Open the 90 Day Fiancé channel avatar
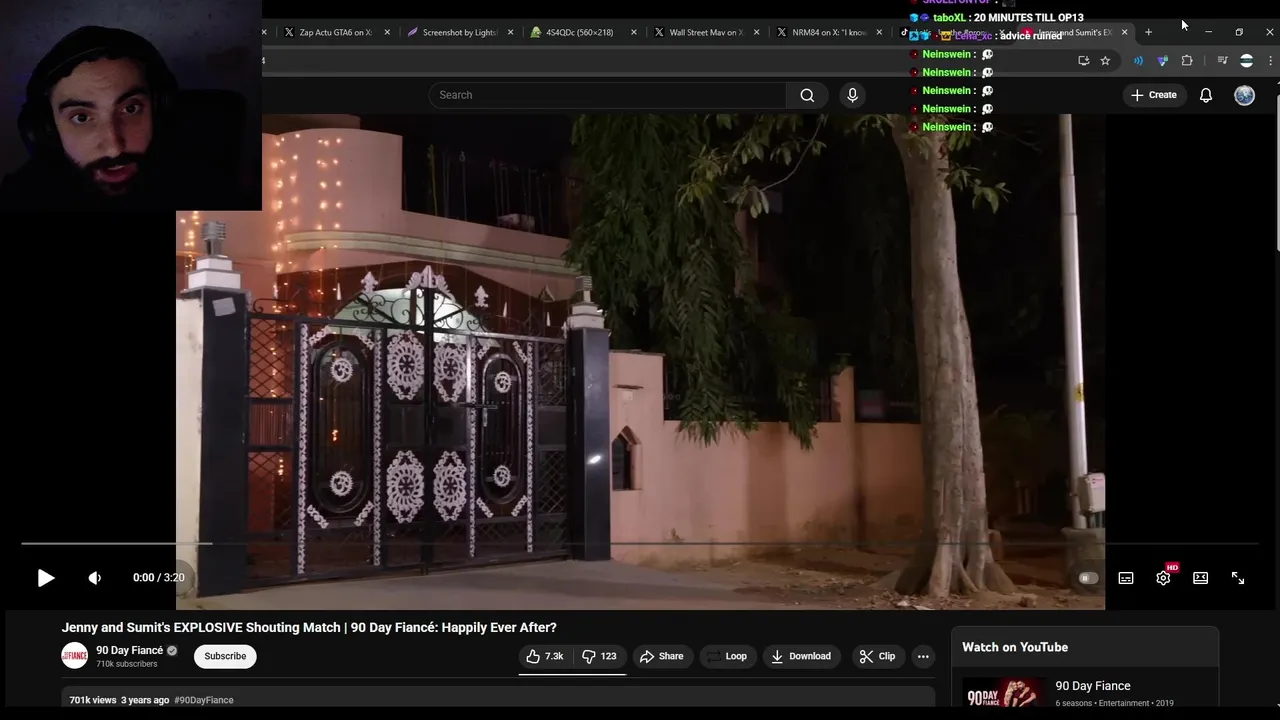1280x720 pixels. 75,656
